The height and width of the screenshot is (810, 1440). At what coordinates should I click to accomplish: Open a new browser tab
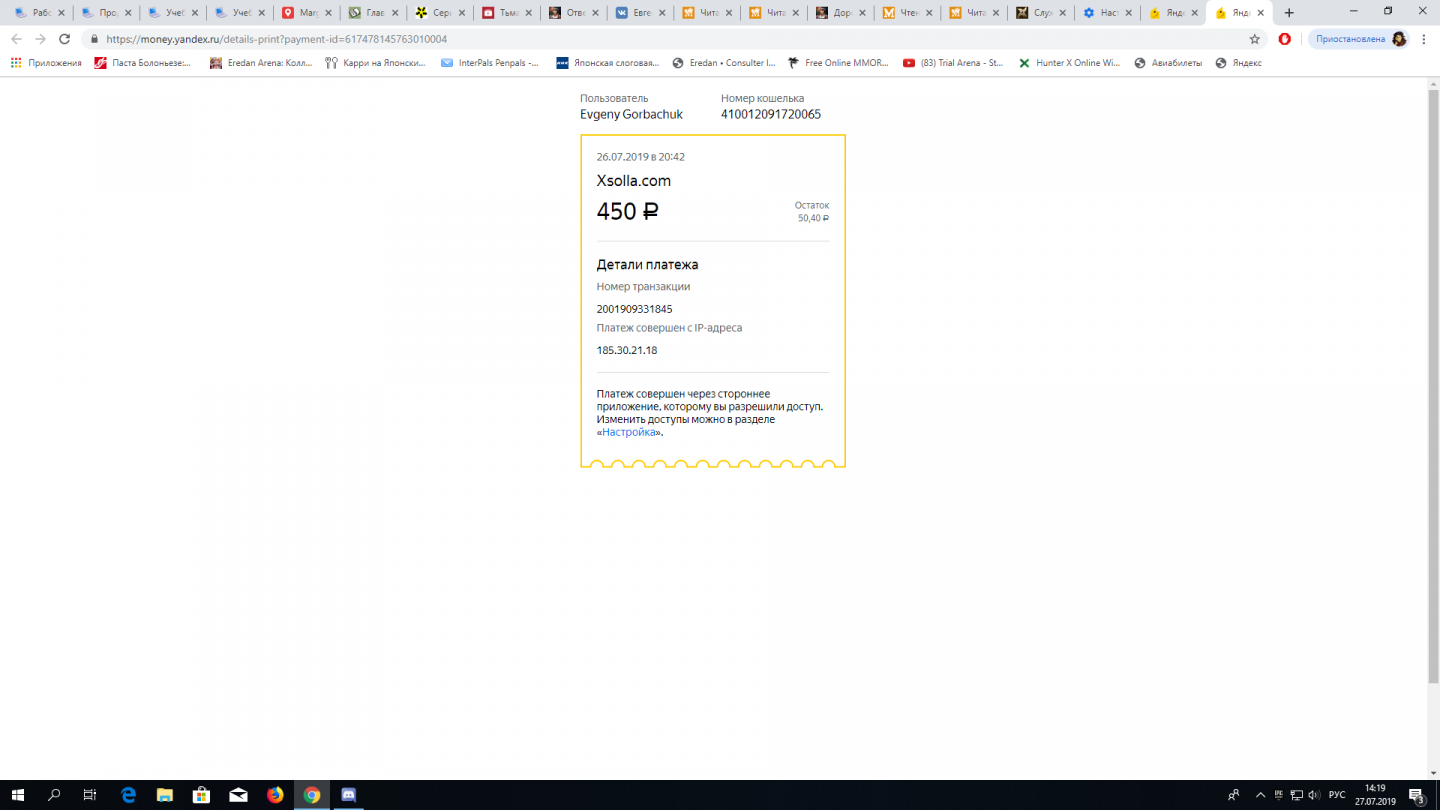[x=1289, y=13]
